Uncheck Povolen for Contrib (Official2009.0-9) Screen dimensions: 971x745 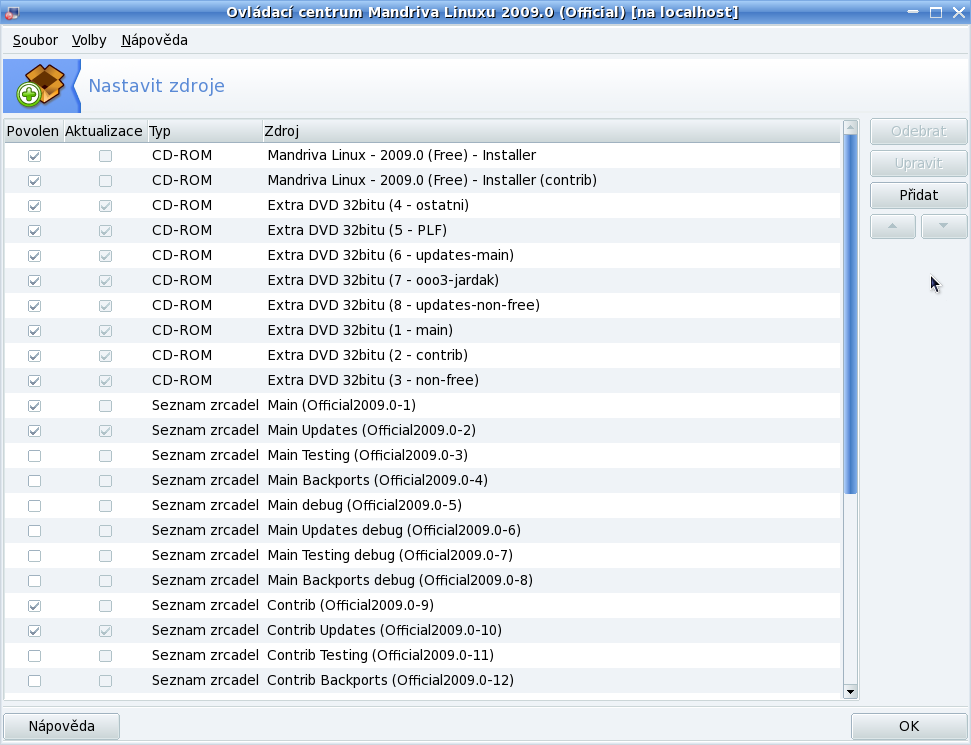(x=35, y=606)
